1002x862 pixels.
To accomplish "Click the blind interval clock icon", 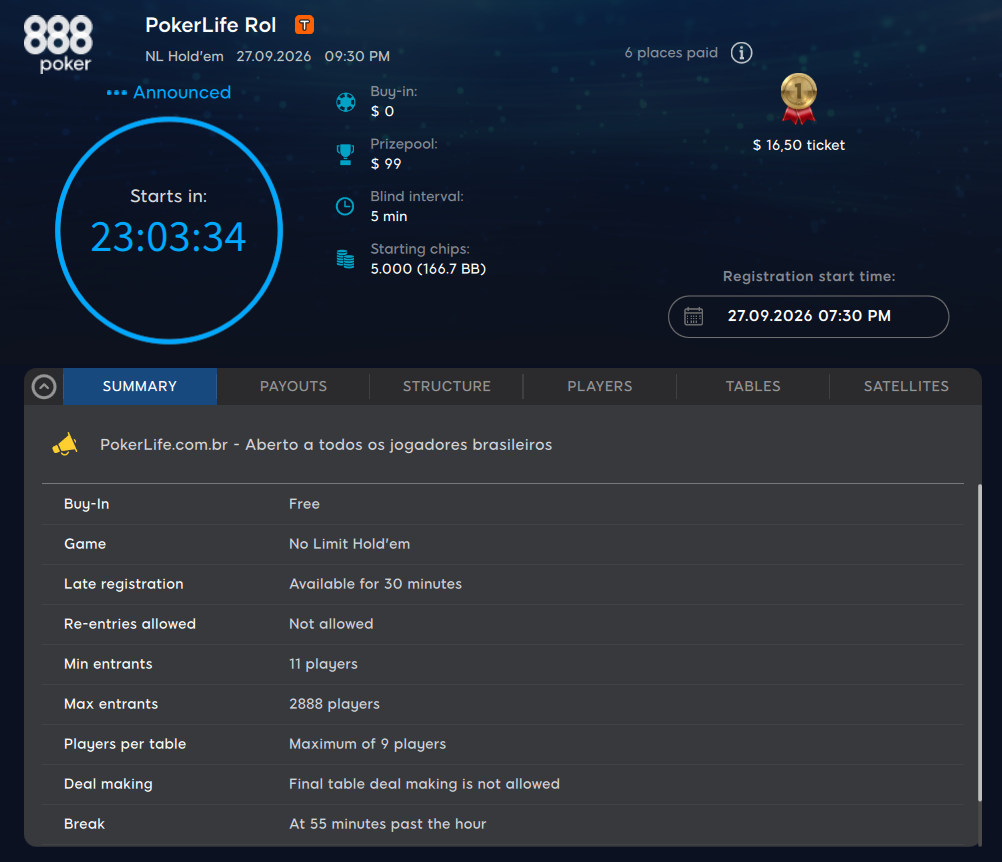I will [345, 206].
